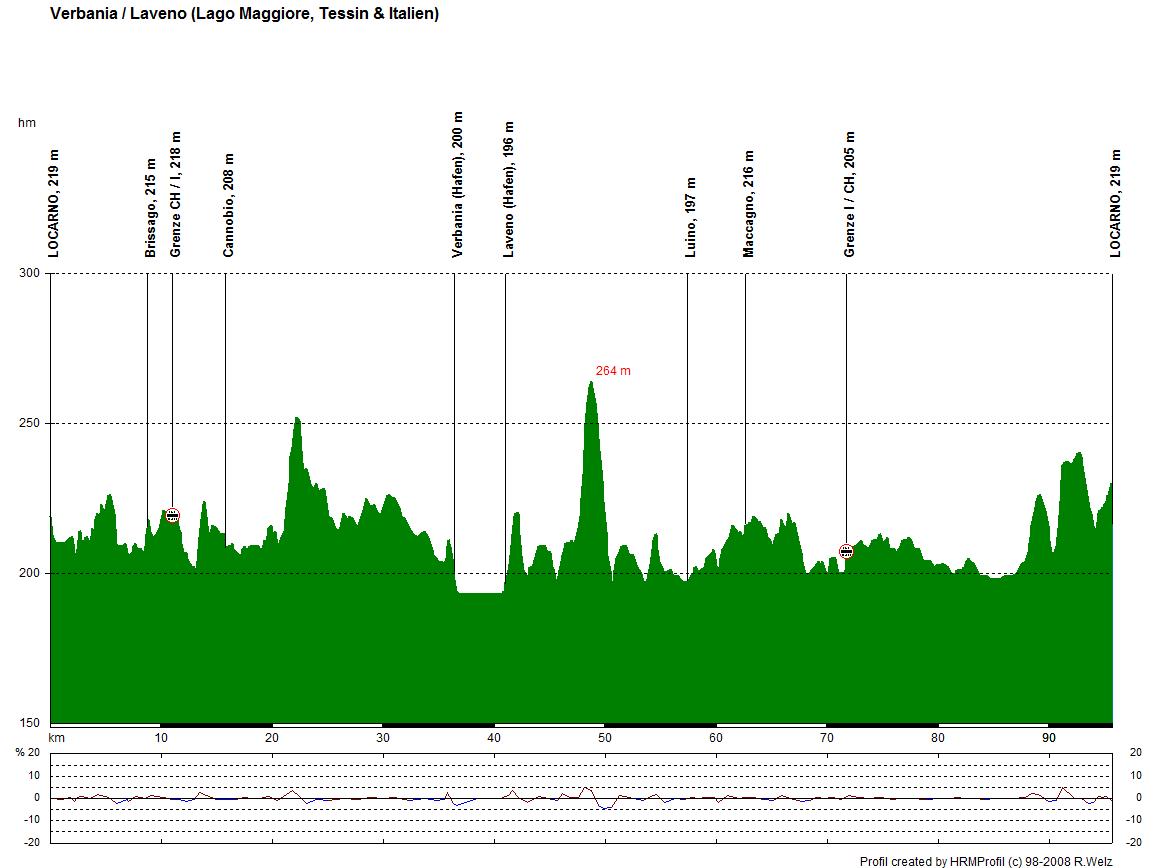Viewport: 1162px width, 868px height.
Task: Click the Luino vertical marker line
Action: coord(687,426)
